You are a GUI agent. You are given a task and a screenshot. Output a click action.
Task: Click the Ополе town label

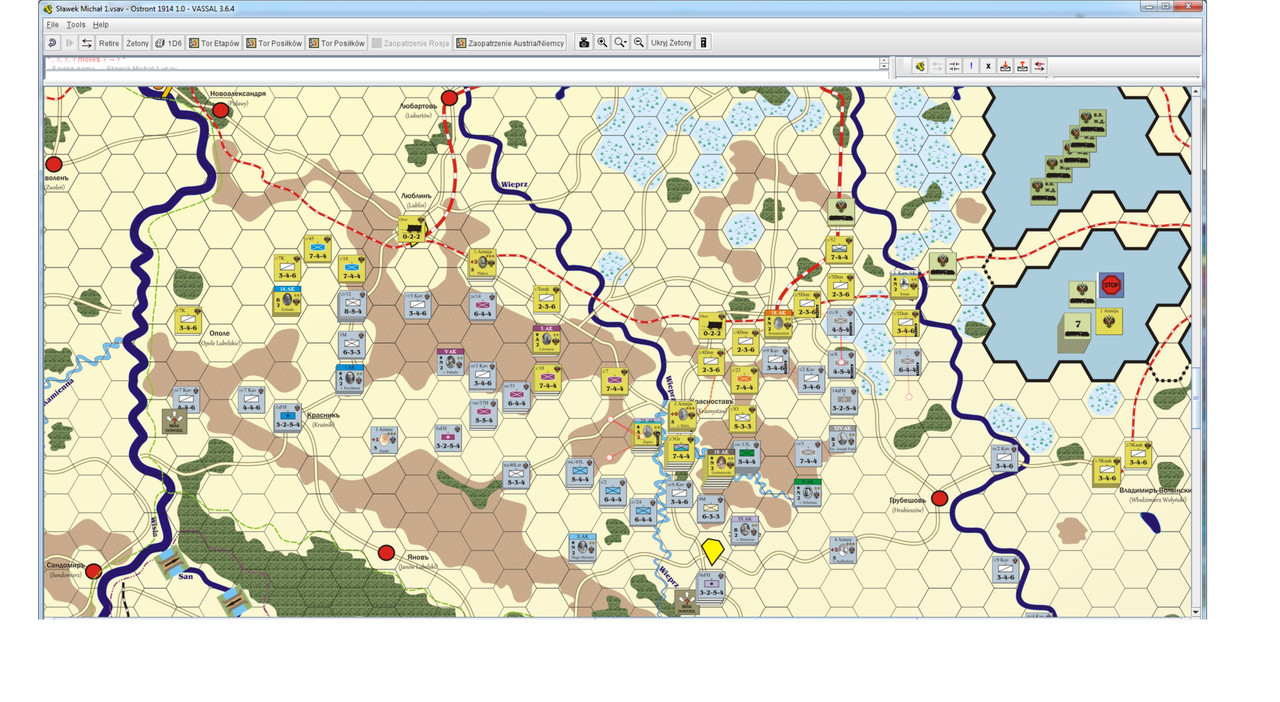[x=219, y=333]
